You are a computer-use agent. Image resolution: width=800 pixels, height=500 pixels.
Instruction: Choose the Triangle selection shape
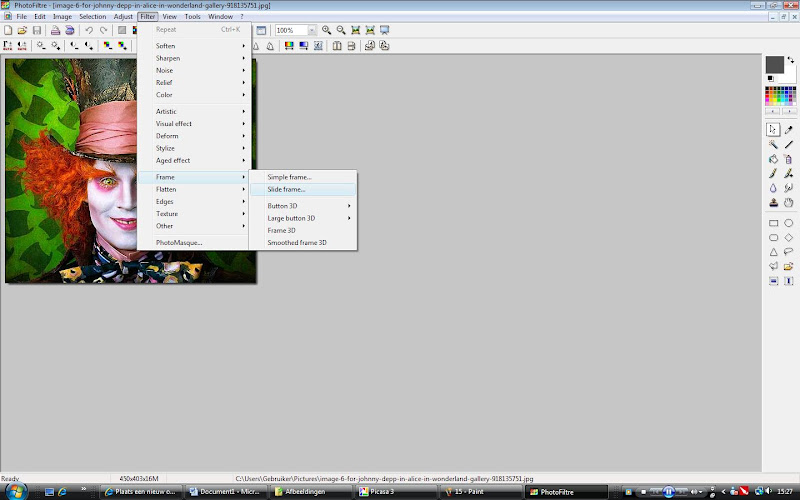click(773, 252)
